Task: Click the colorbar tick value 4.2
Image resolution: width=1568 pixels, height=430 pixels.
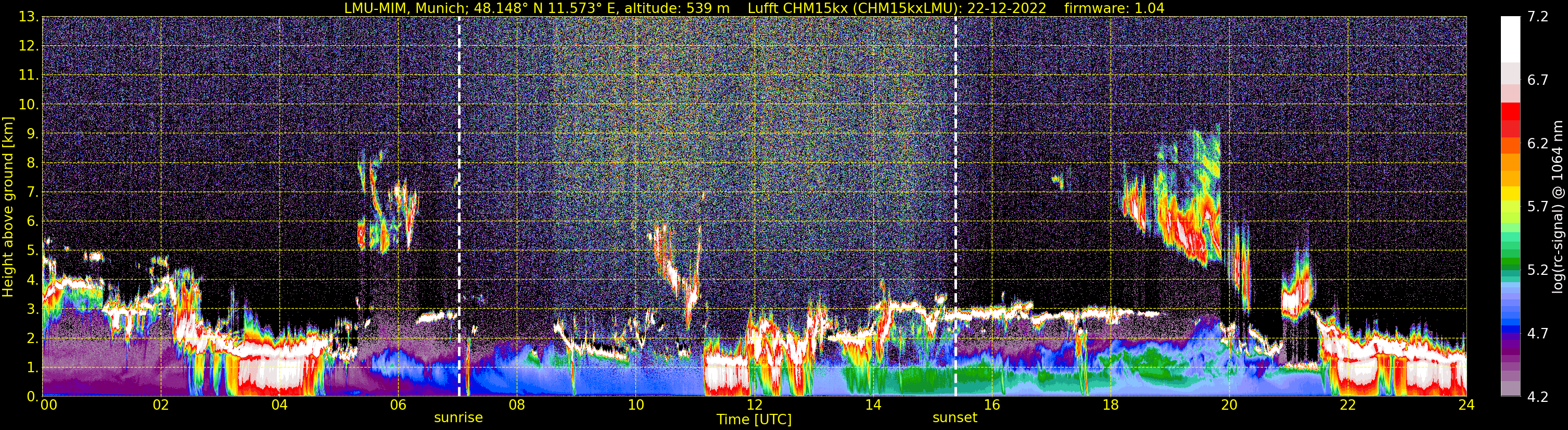Action: [x=1538, y=397]
